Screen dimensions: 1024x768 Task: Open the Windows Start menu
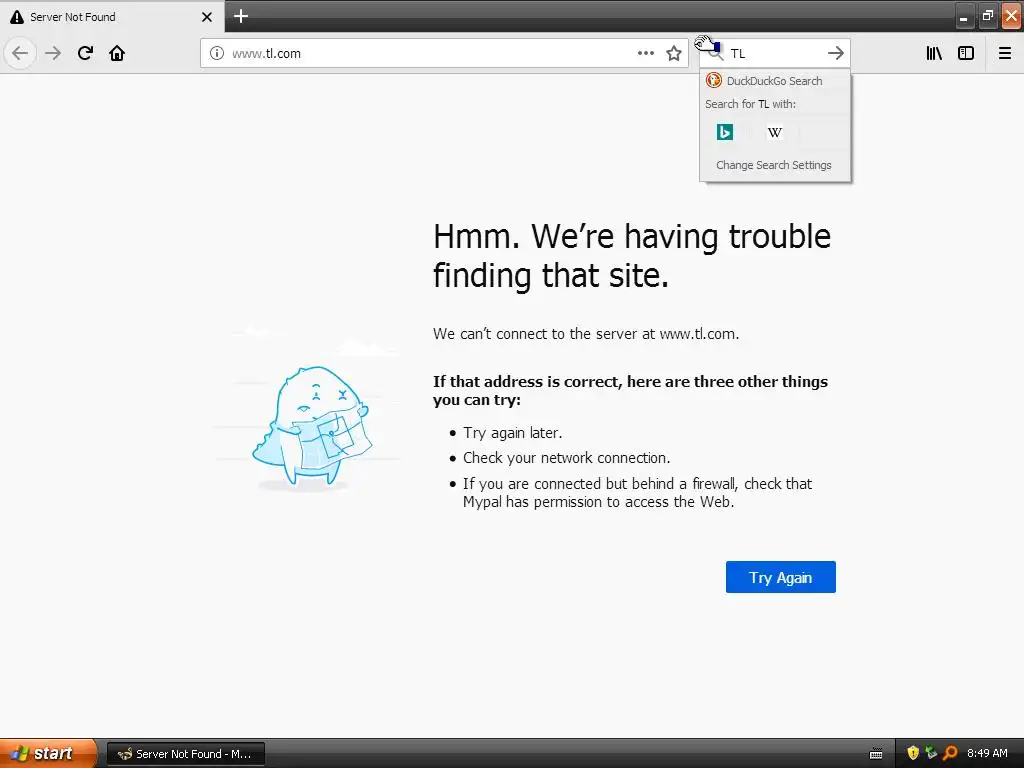[x=48, y=753]
